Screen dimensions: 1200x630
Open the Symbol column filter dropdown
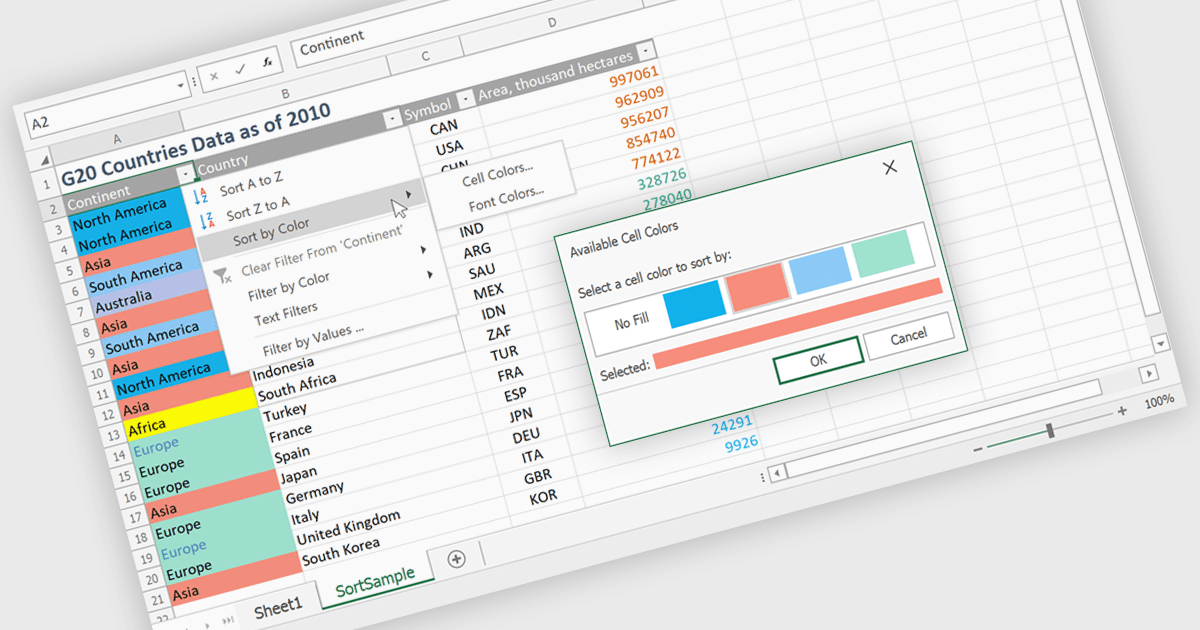465,100
